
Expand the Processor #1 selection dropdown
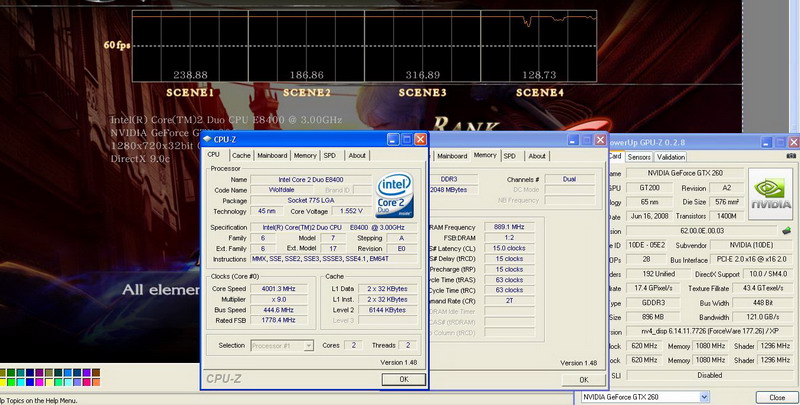[x=308, y=346]
